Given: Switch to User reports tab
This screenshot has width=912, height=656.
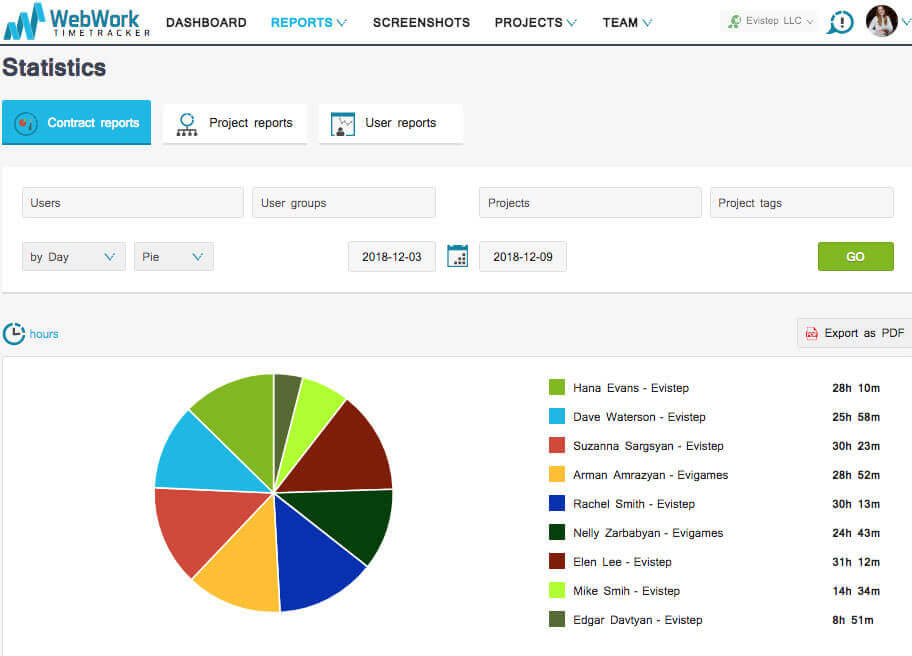Looking at the screenshot, I should click(x=391, y=123).
